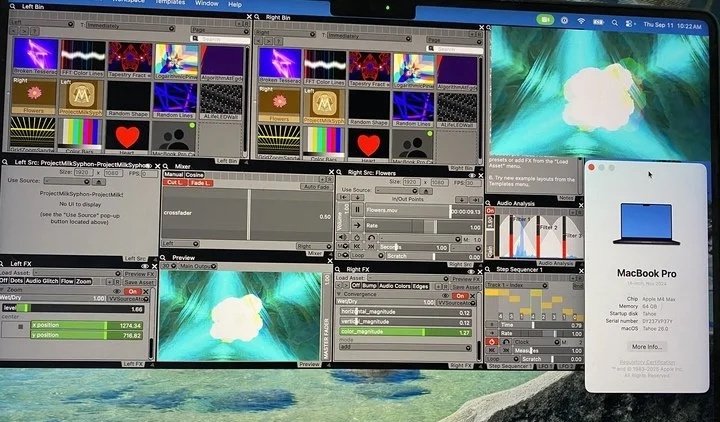
Task: Toggle Fade L. button in Mixer
Action: pos(201,183)
